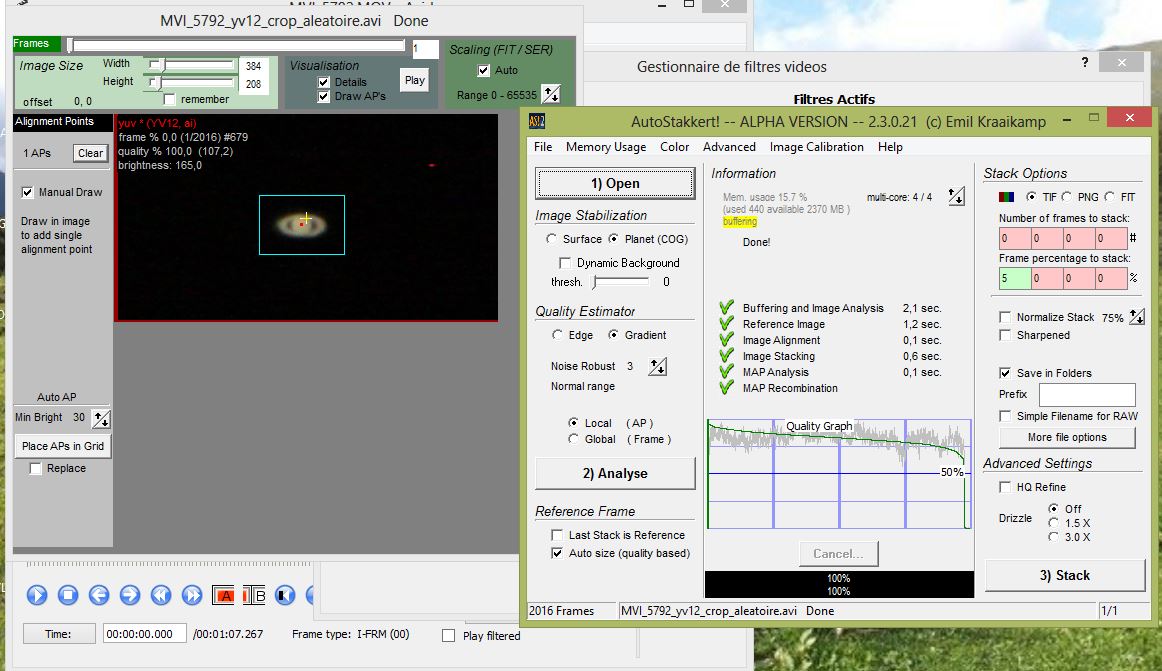This screenshot has width=1162, height=671.
Task: Click the go-to-previous-black-frame icon
Action: coord(285,595)
